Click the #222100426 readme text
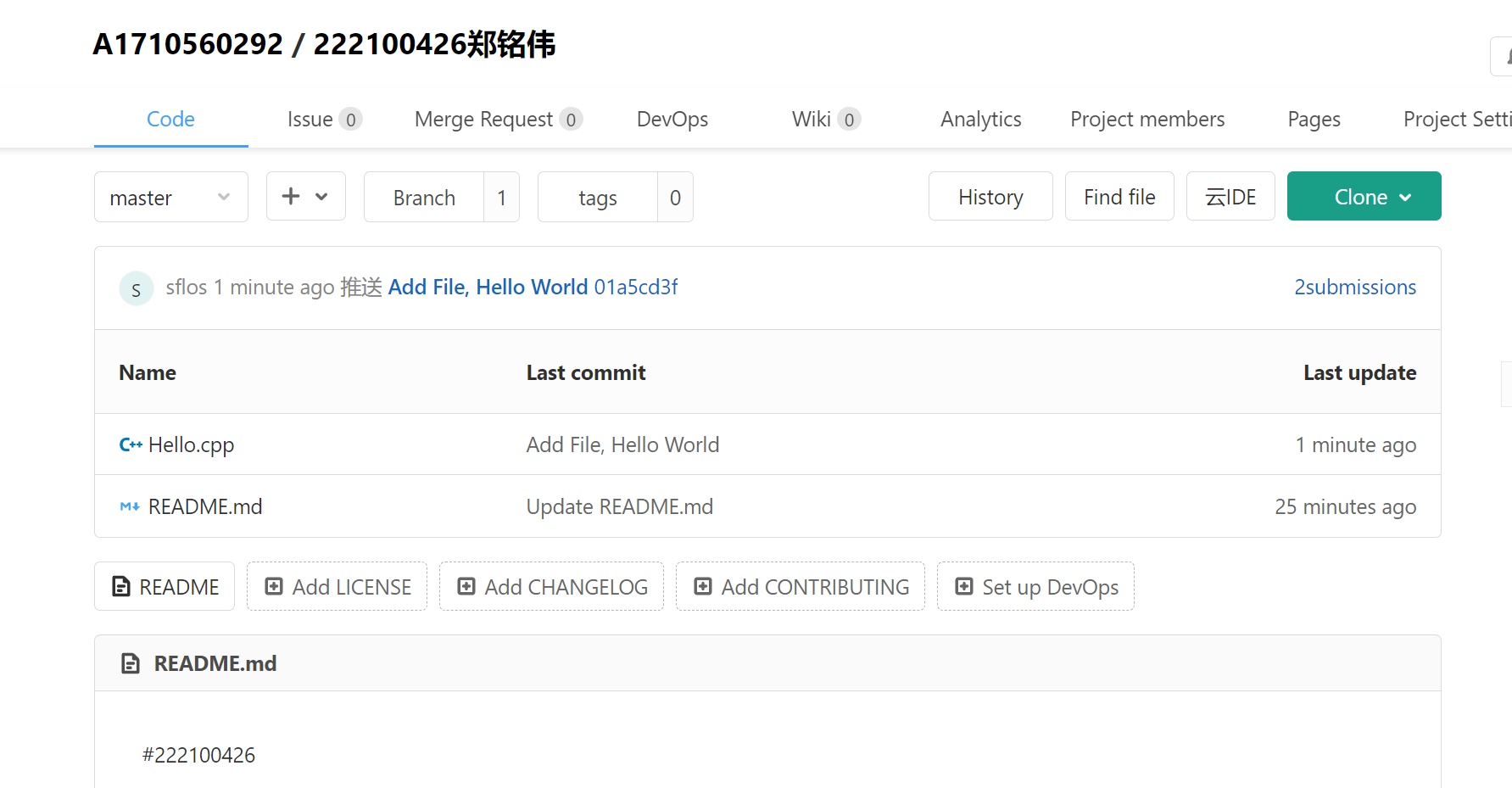 (x=198, y=755)
